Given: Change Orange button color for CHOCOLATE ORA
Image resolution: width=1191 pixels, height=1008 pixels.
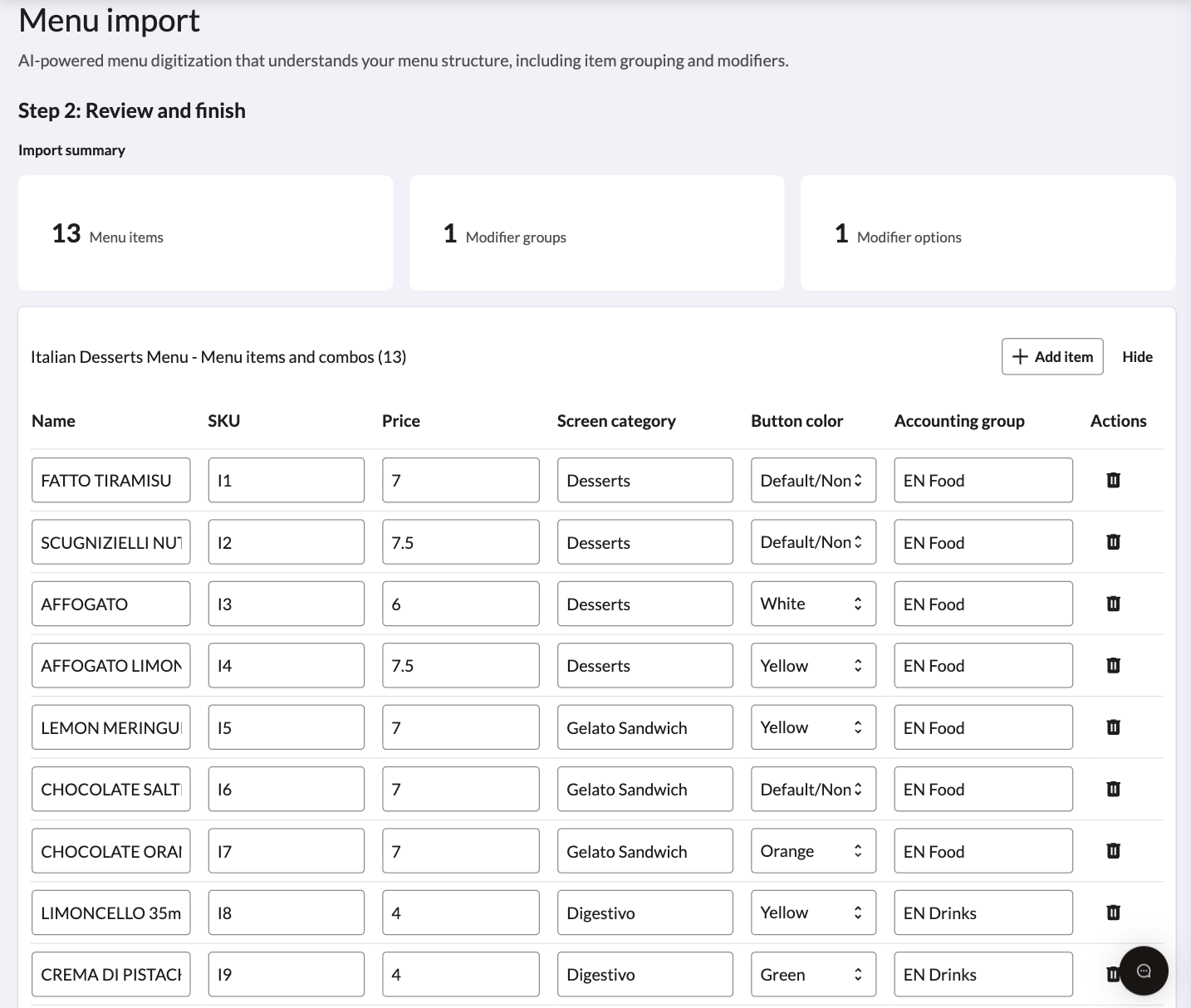Looking at the screenshot, I should click(x=812, y=850).
